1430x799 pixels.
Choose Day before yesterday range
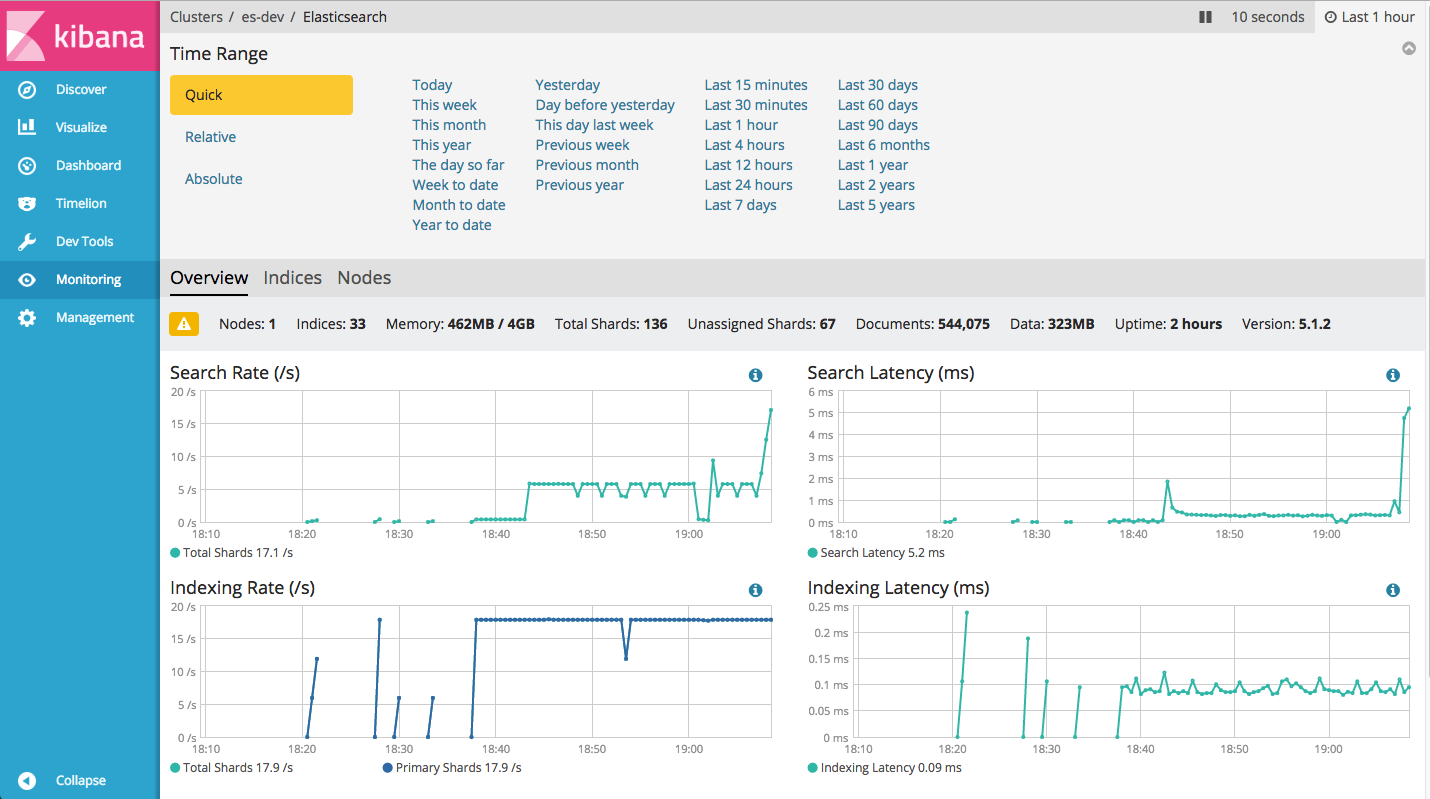point(605,105)
